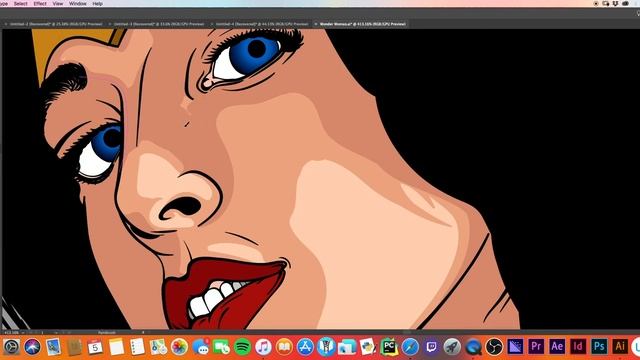Image resolution: width=640 pixels, height=360 pixels.
Task: Open Adobe Media Encoder from the dock
Action: (516, 347)
